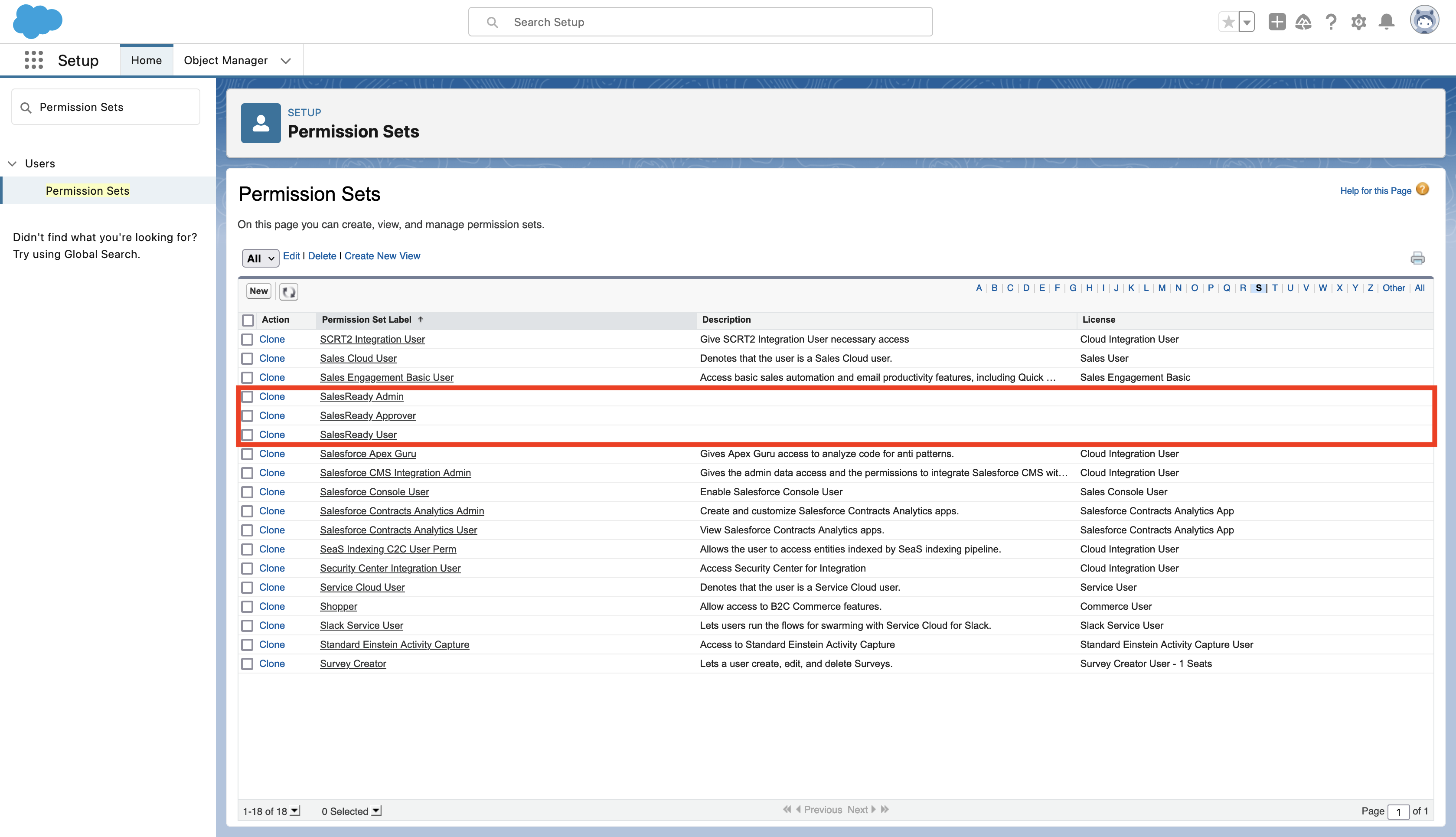Click the refresh icon next to New
This screenshot has height=837, width=1456.
pyautogui.click(x=288, y=291)
